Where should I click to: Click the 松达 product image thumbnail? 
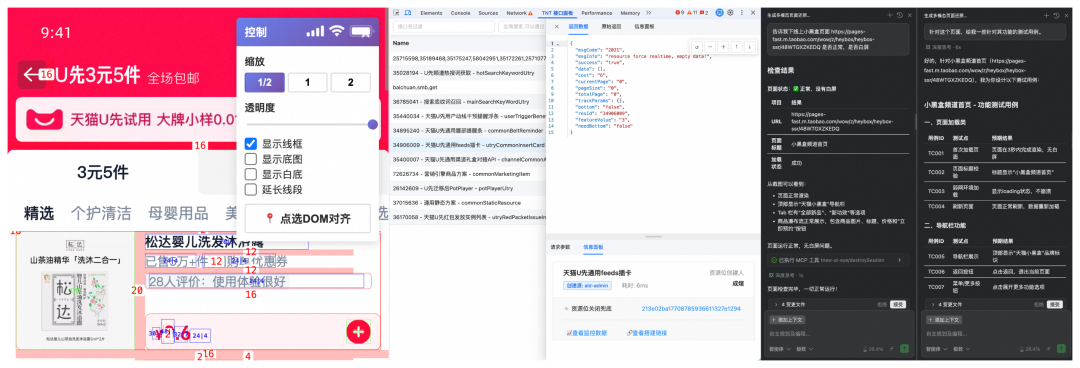pos(76,291)
